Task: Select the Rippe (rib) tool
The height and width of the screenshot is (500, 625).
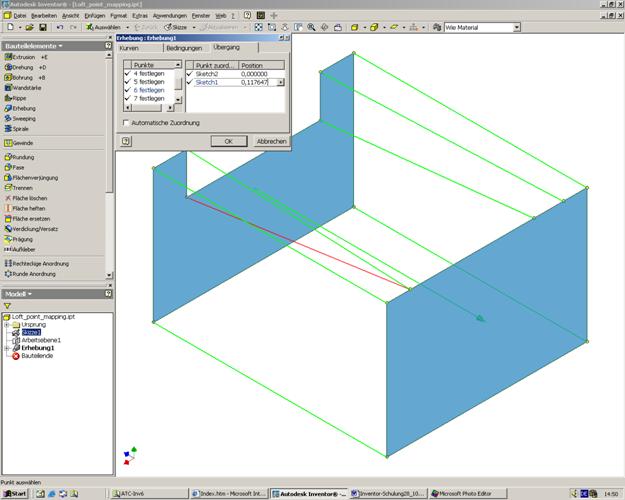Action: pos(15,98)
